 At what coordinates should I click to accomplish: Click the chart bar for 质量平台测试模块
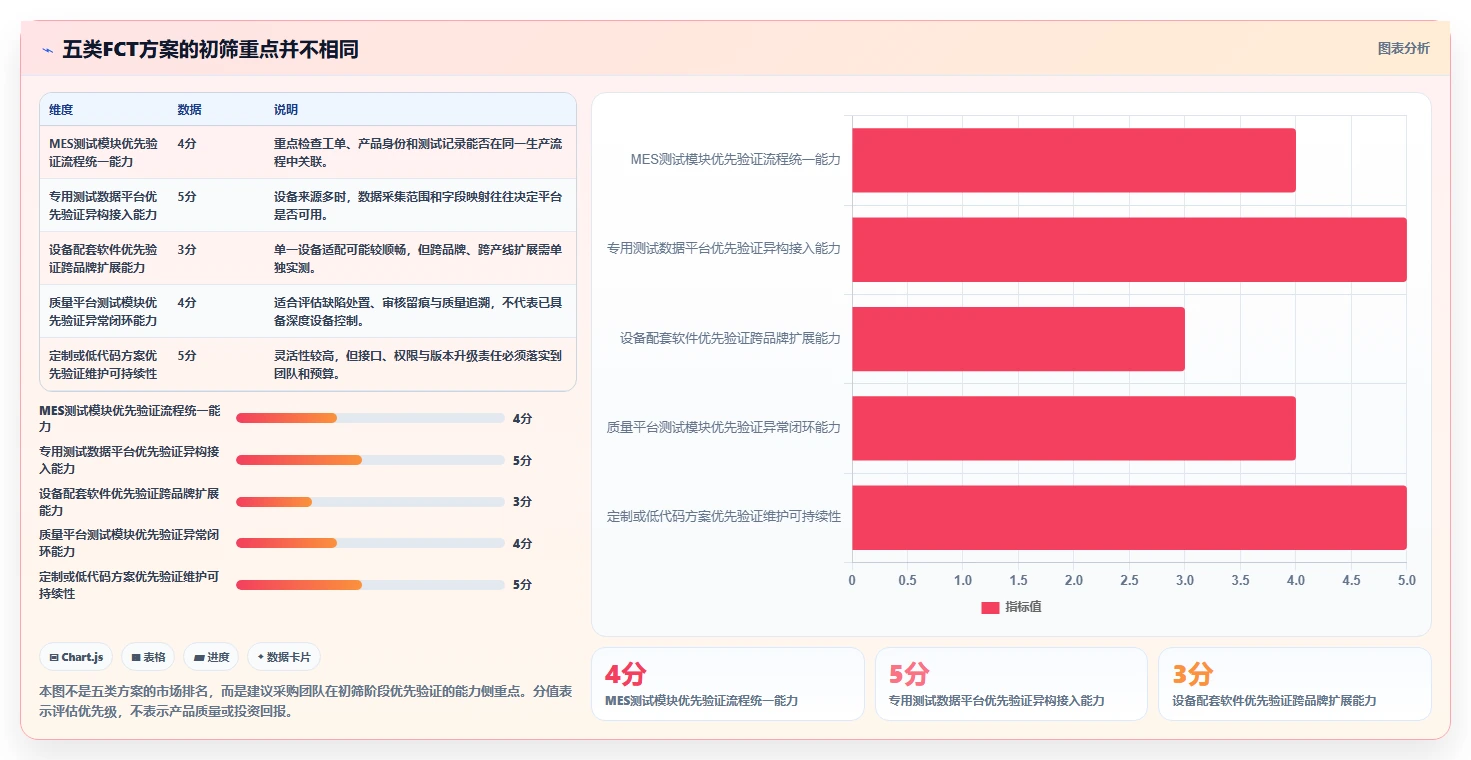point(1074,428)
